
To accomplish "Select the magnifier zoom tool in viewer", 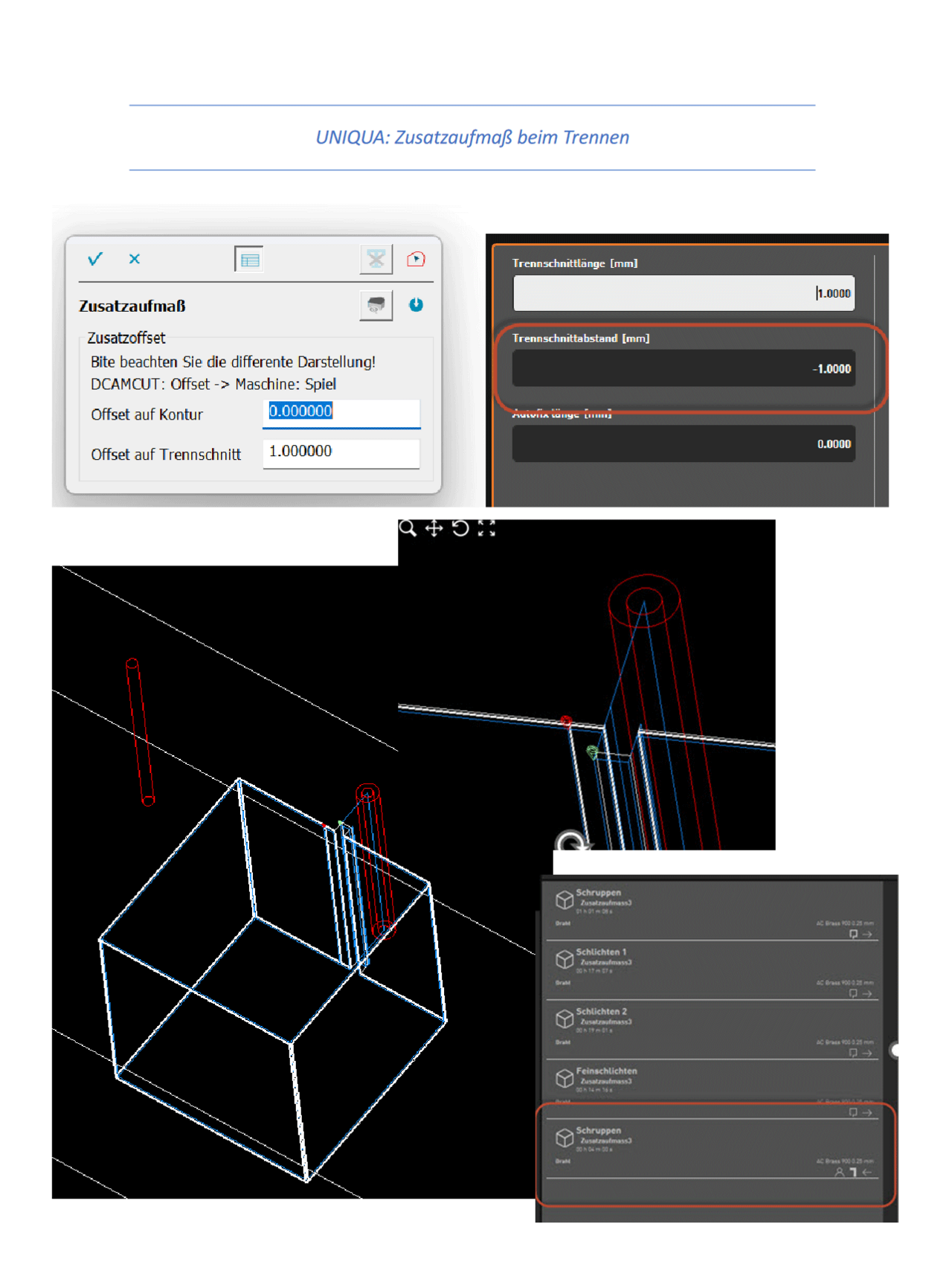I will 408,528.
